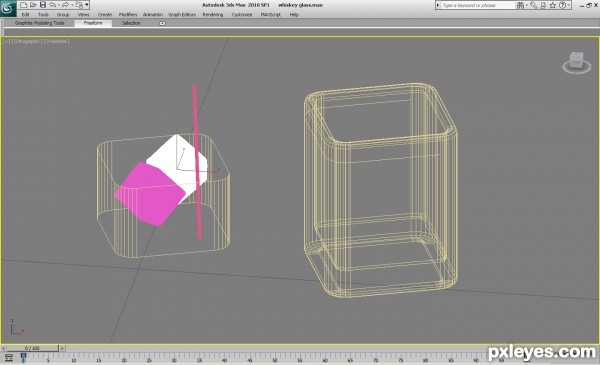This screenshot has height=365, width=600.
Task: Open the Favorites star icon
Action: [x=553, y=5]
